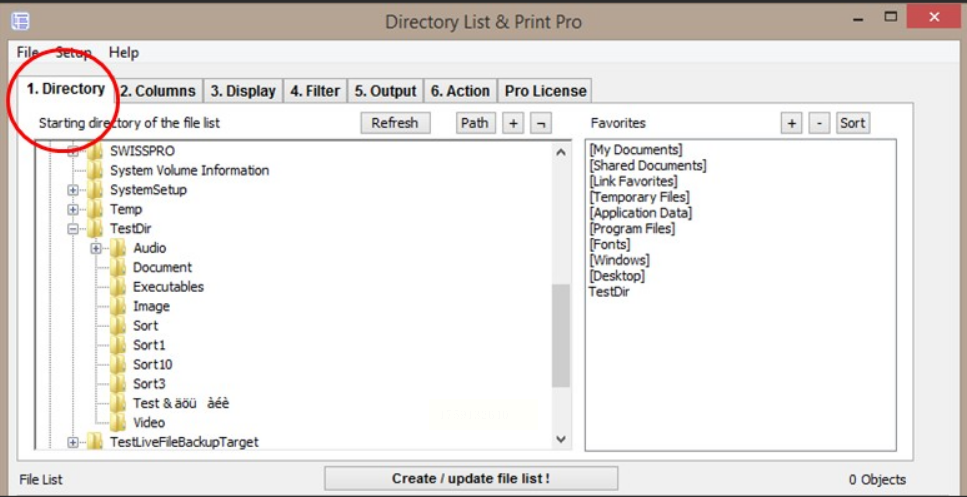Click the Video folder icon
This screenshot has height=497, width=967.
tap(118, 422)
